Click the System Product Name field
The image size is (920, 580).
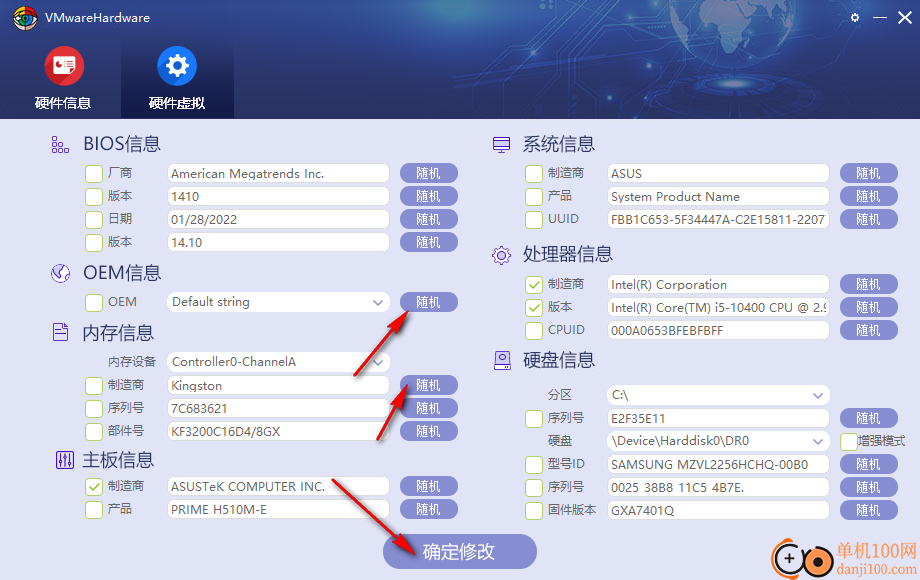[x=718, y=196]
